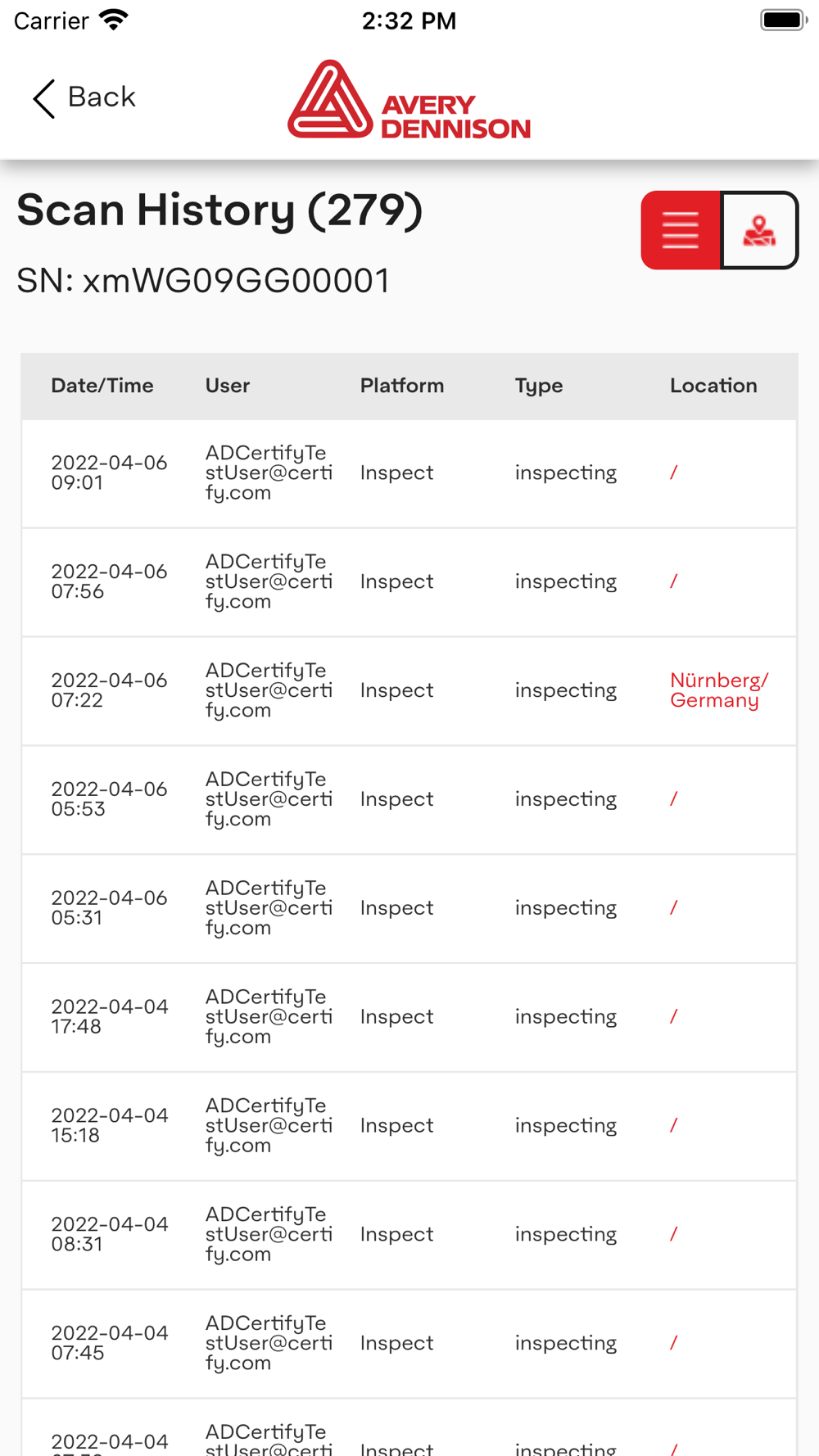Screen dimensions: 819x1456
Task: Tap location slash for 09:01 scan
Action: [x=673, y=473]
